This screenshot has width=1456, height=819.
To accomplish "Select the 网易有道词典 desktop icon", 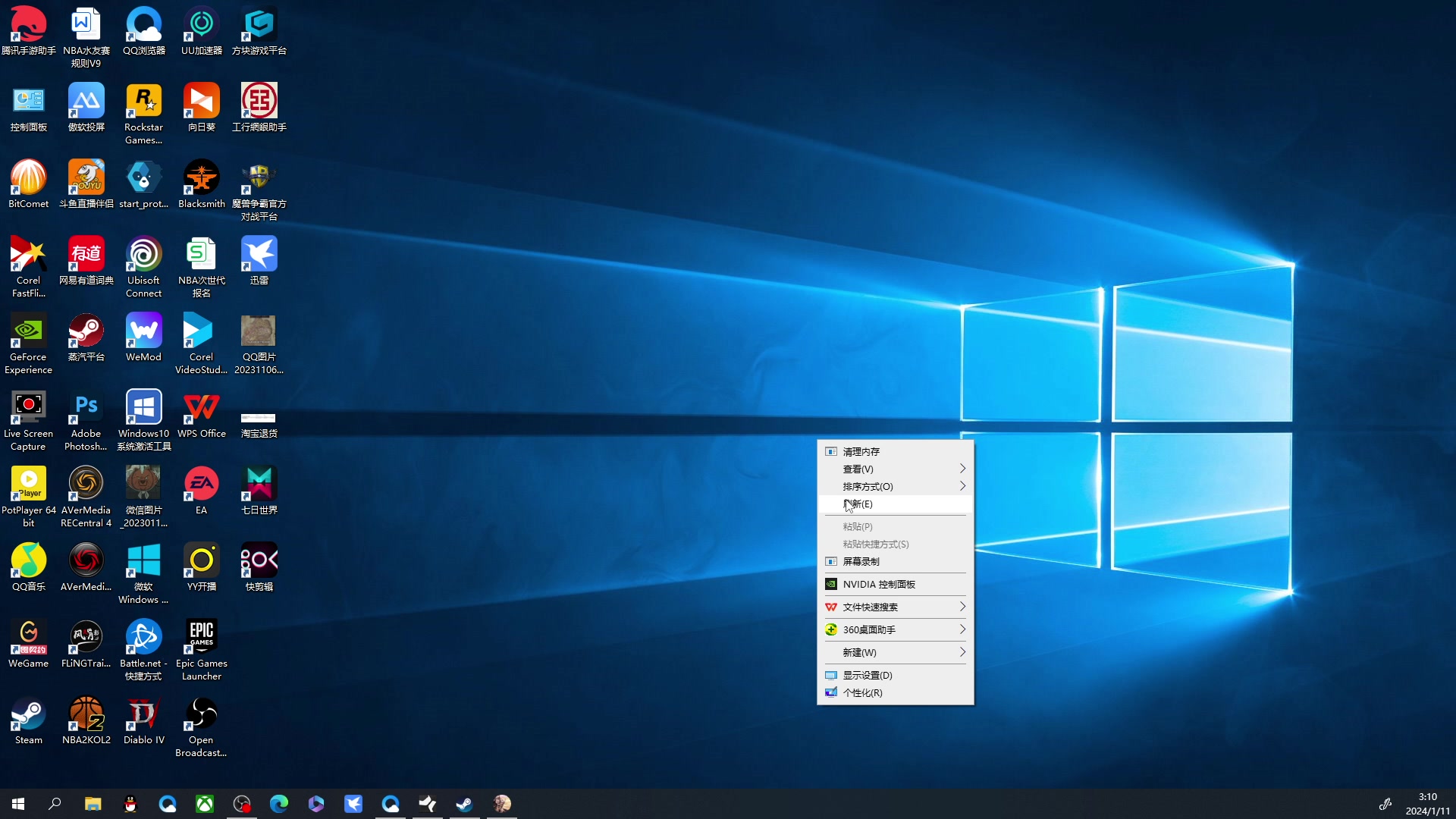I will [86, 261].
